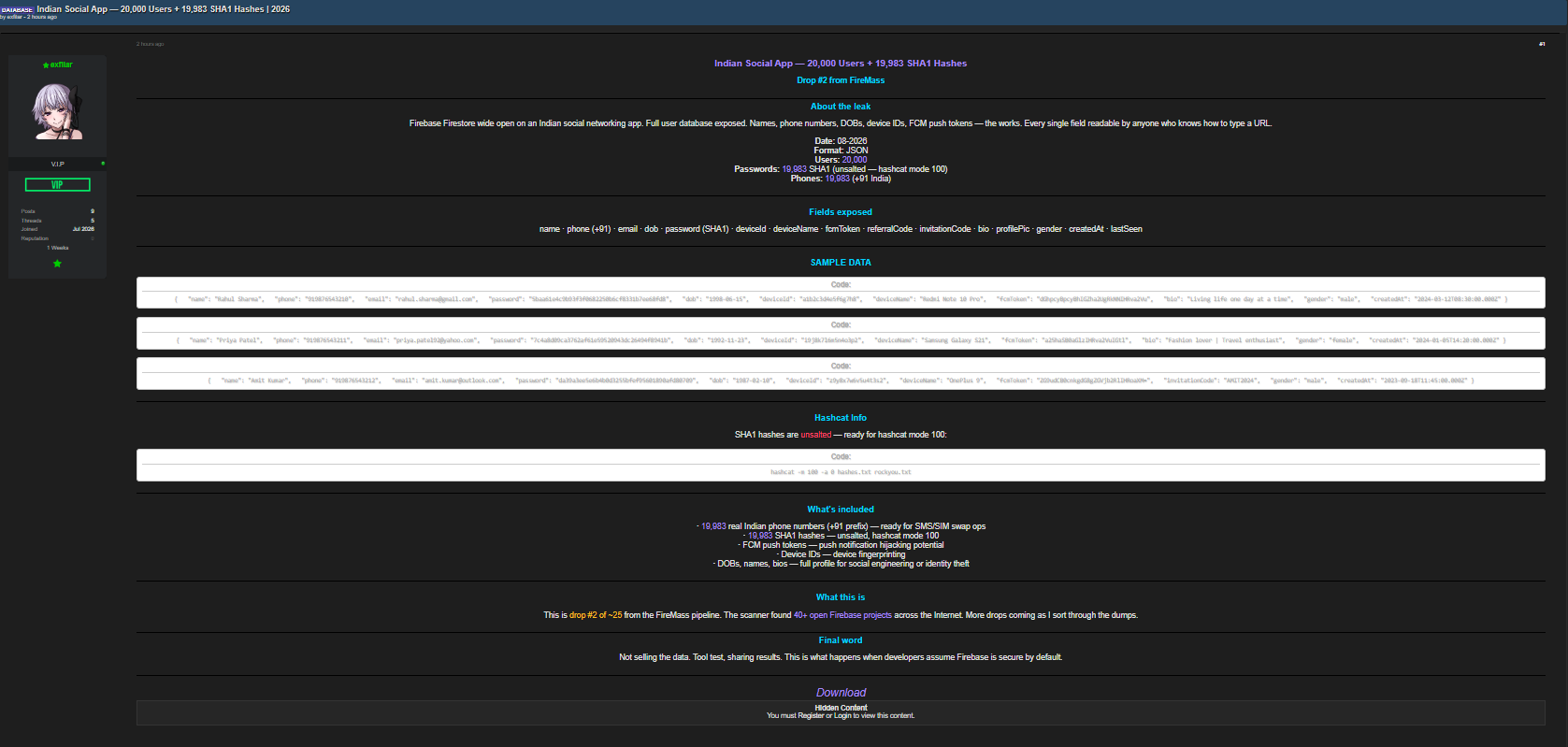Click the code box under Hashcat Info
The height and width of the screenshot is (747, 1568).
(841, 466)
